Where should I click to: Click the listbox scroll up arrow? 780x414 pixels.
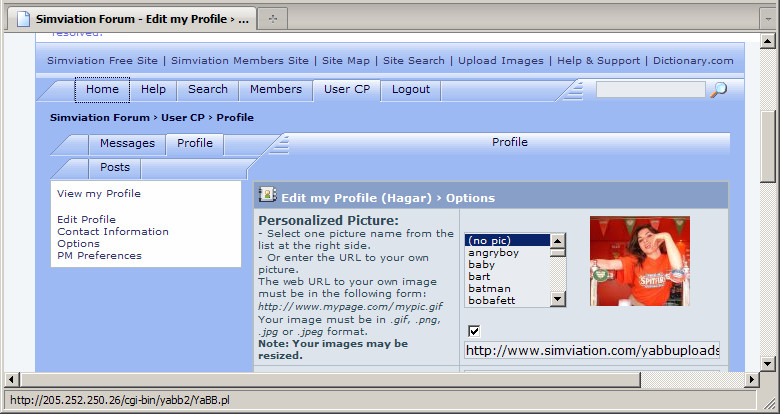click(x=558, y=240)
